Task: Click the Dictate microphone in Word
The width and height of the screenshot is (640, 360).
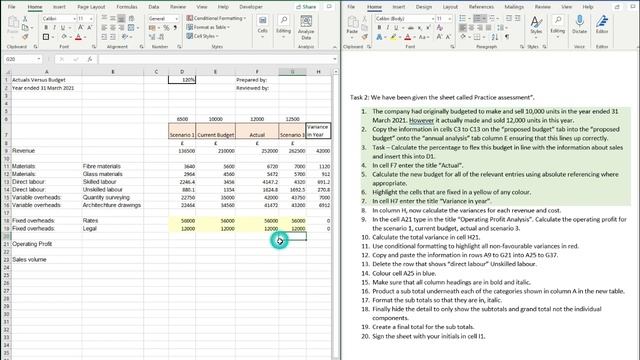Action: coord(580,24)
